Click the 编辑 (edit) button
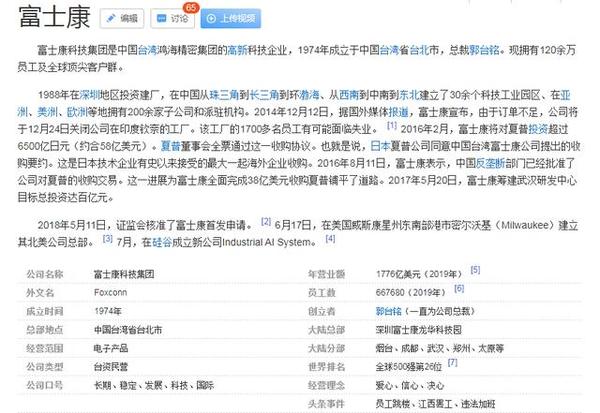The height and width of the screenshot is (413, 600). (x=122, y=18)
